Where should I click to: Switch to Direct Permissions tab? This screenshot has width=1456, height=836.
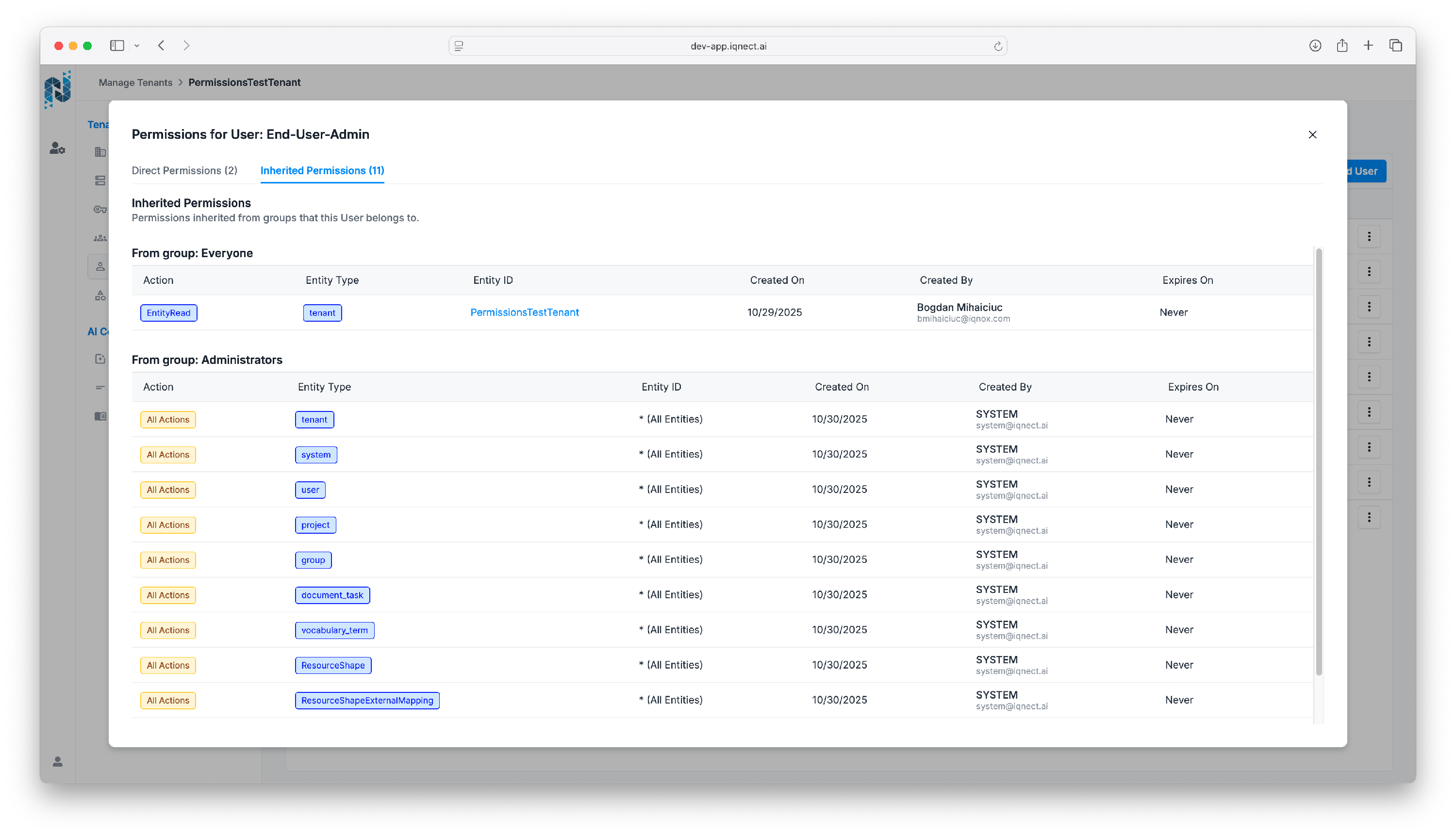(x=184, y=170)
